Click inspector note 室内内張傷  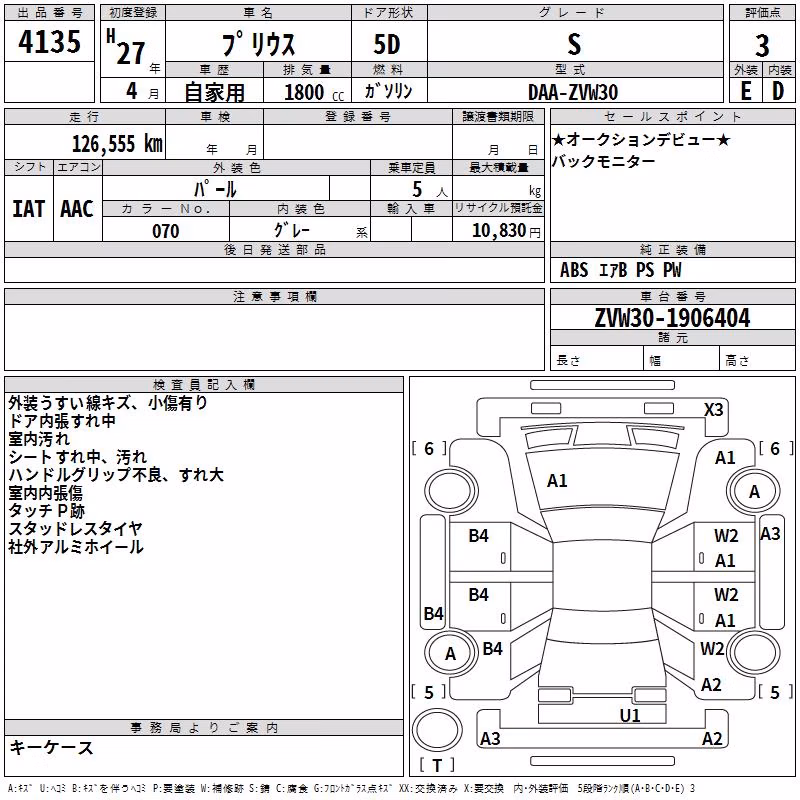pyautogui.click(x=45, y=492)
